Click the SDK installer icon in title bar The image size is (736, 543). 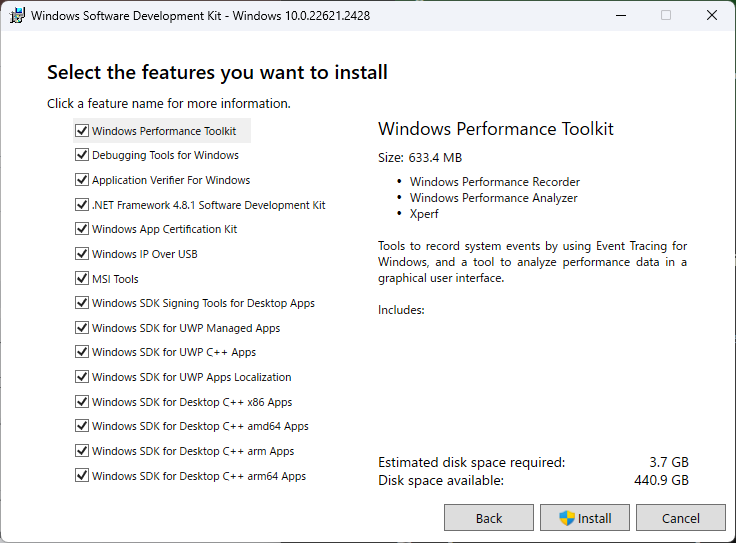tap(17, 15)
